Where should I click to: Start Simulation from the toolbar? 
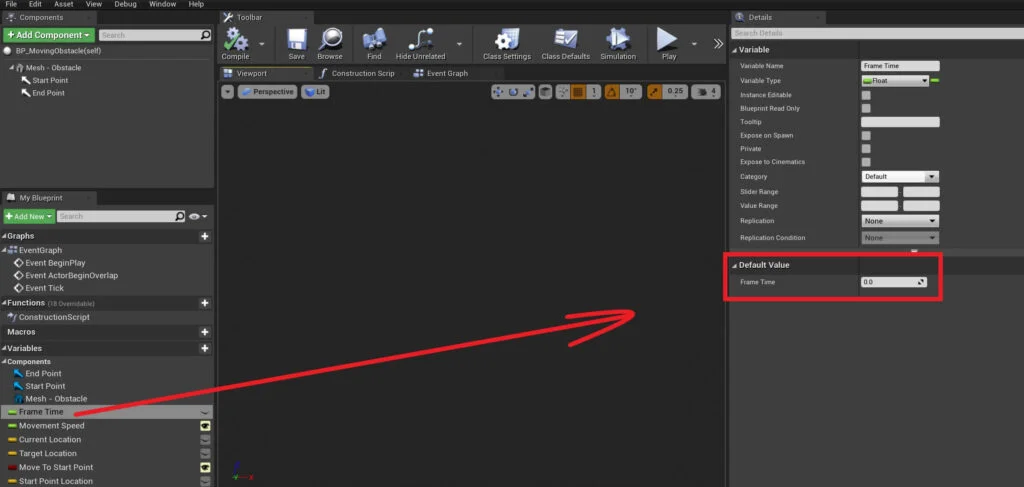[x=618, y=42]
